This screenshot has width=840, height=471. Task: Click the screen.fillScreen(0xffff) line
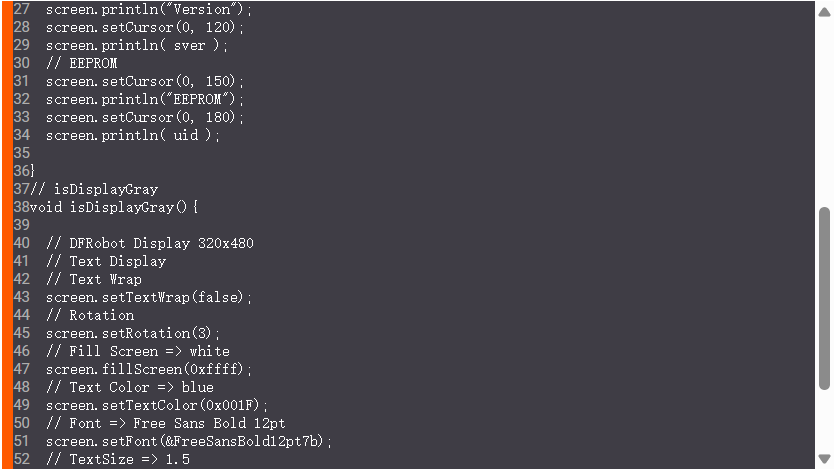pos(149,369)
